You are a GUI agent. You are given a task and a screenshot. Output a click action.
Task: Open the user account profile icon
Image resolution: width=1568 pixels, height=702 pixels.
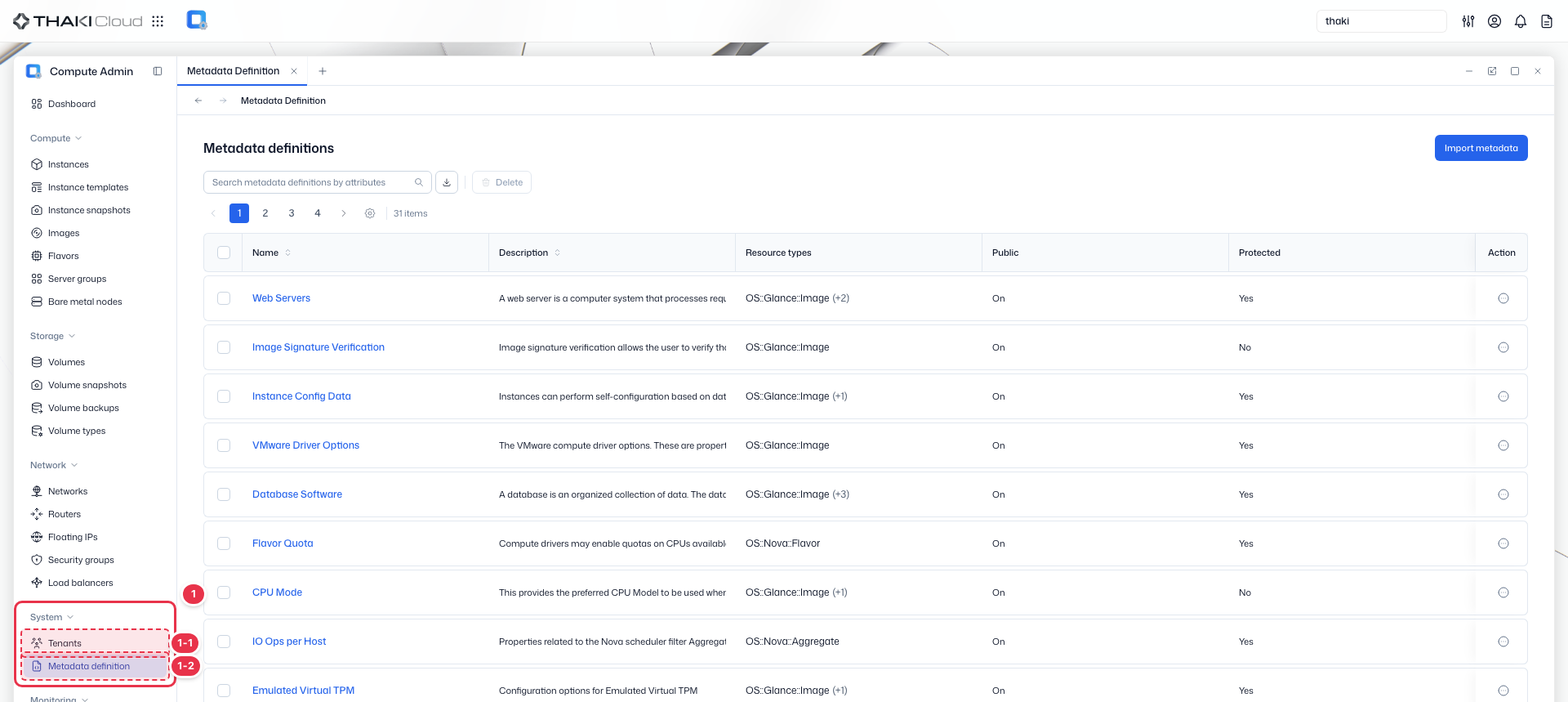point(1494,21)
